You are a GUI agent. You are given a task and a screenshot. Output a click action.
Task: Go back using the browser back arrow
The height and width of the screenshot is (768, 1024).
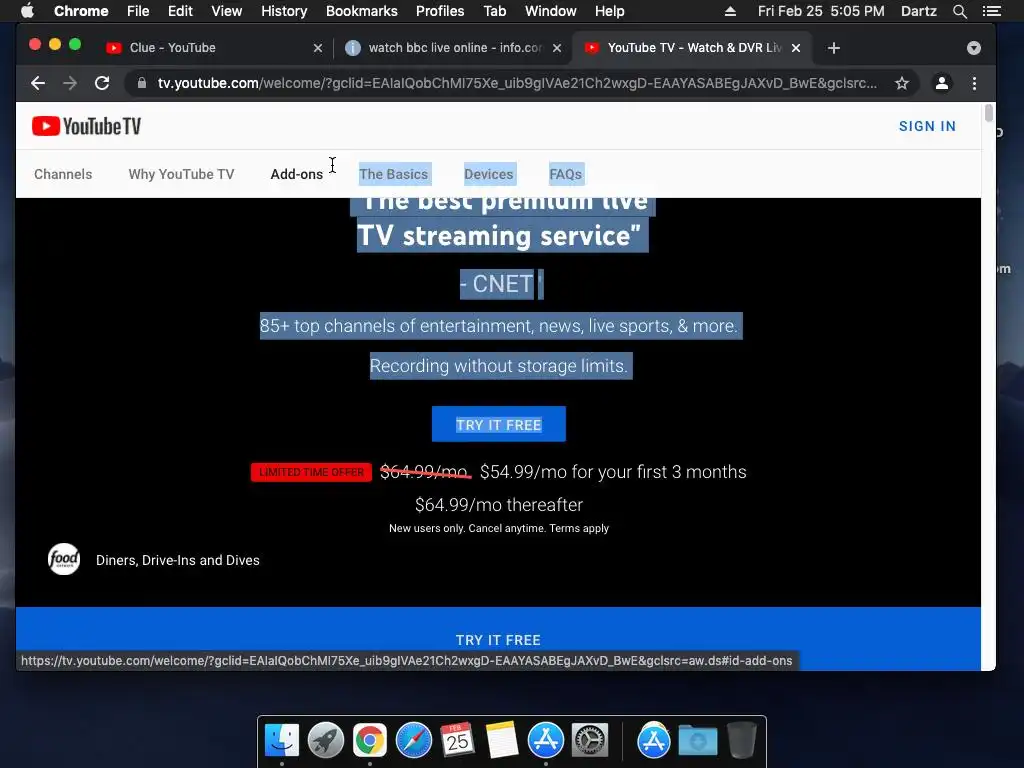pyautogui.click(x=38, y=83)
